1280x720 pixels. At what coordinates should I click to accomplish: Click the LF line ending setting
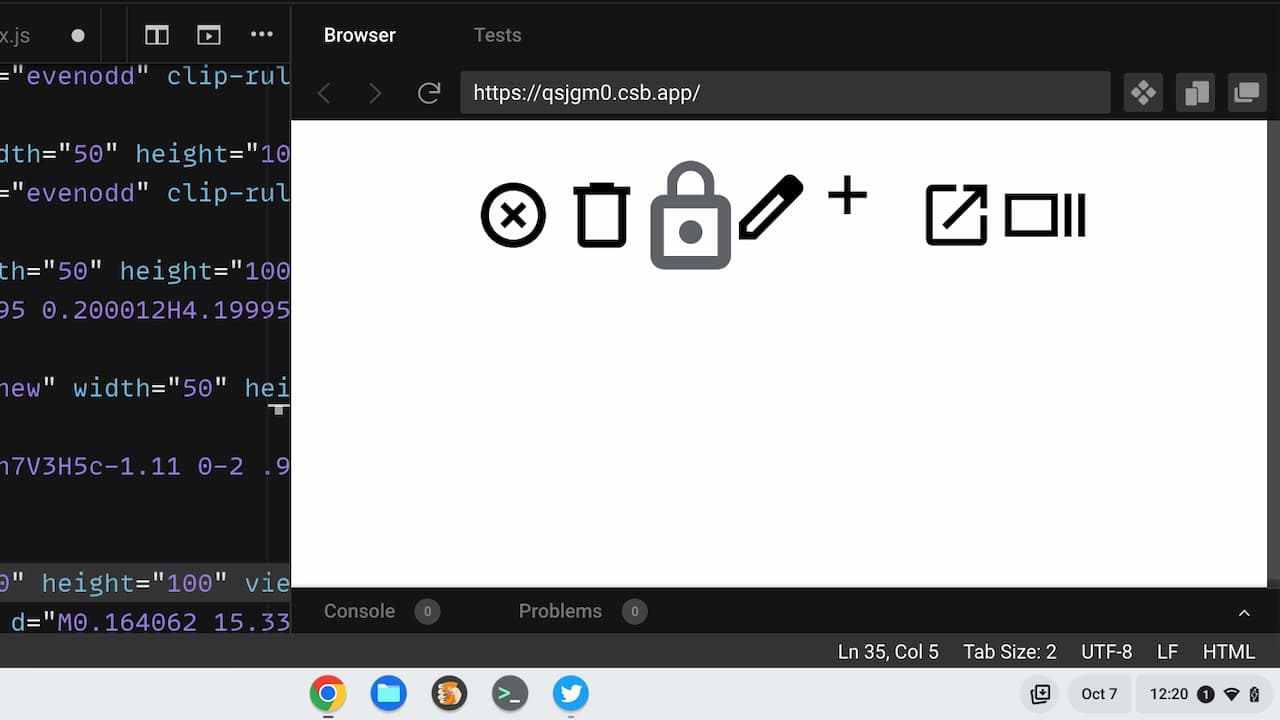pyautogui.click(x=1167, y=652)
